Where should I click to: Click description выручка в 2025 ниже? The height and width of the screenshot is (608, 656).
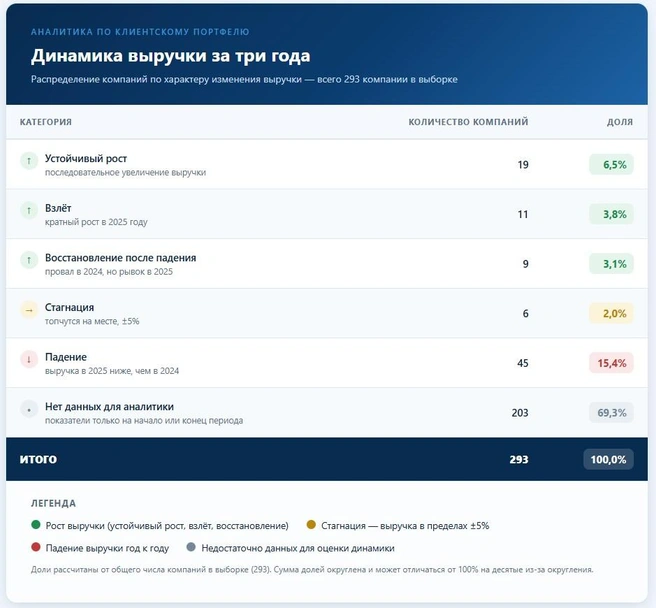112,371
